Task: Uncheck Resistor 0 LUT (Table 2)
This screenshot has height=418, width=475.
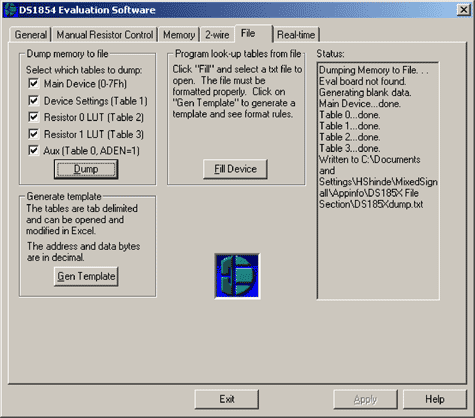Action: 34,117
